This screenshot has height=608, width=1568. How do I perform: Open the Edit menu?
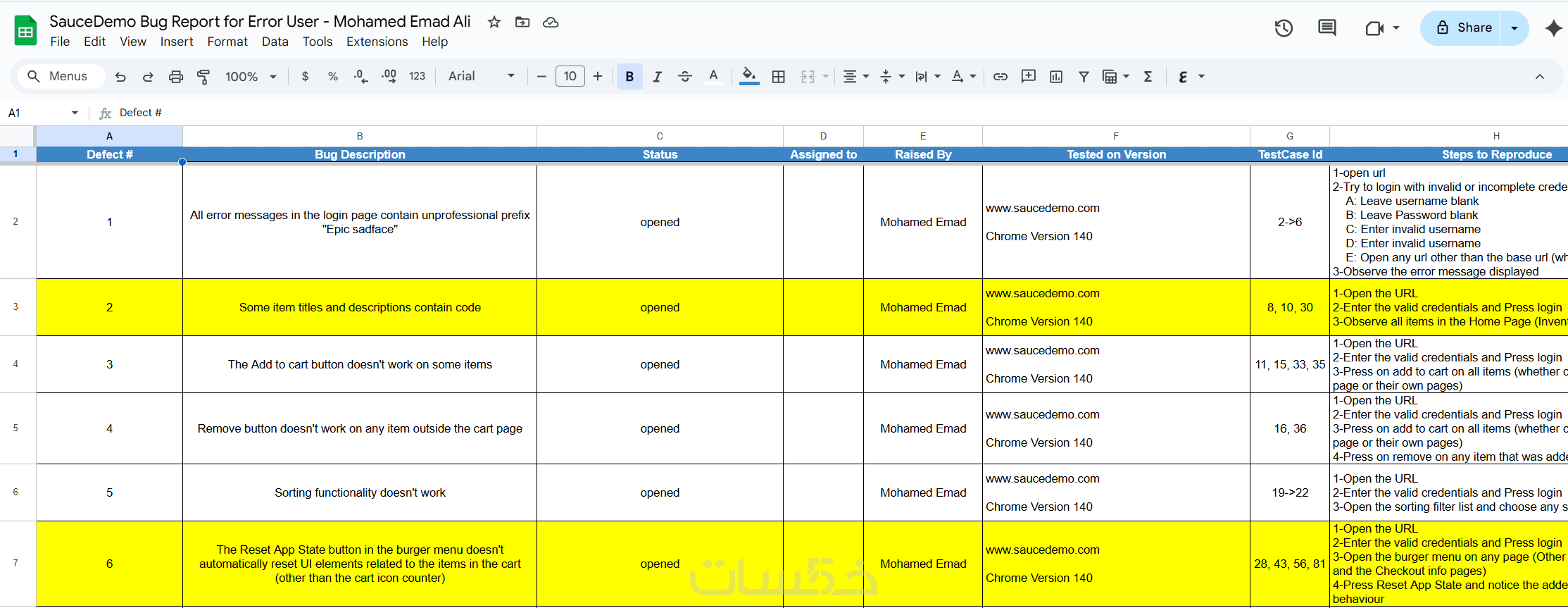94,42
